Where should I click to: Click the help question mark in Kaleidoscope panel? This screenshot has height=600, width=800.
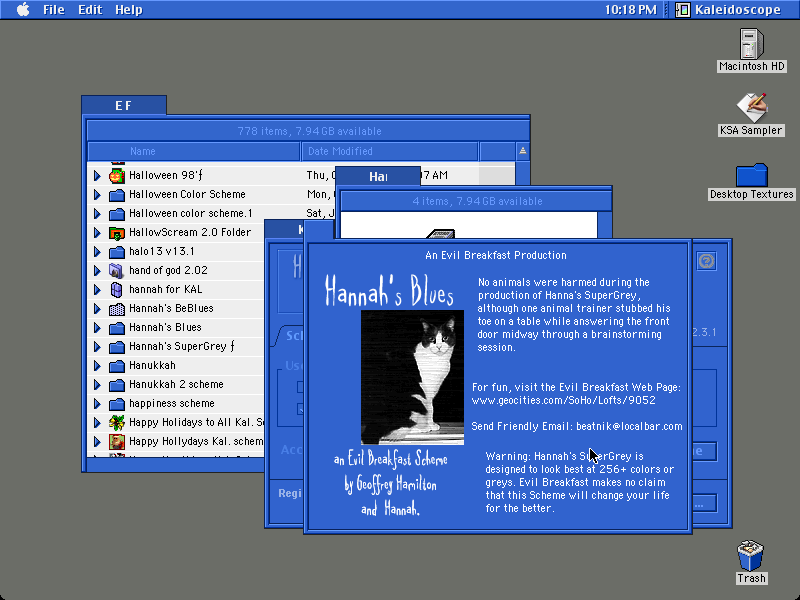click(x=706, y=261)
